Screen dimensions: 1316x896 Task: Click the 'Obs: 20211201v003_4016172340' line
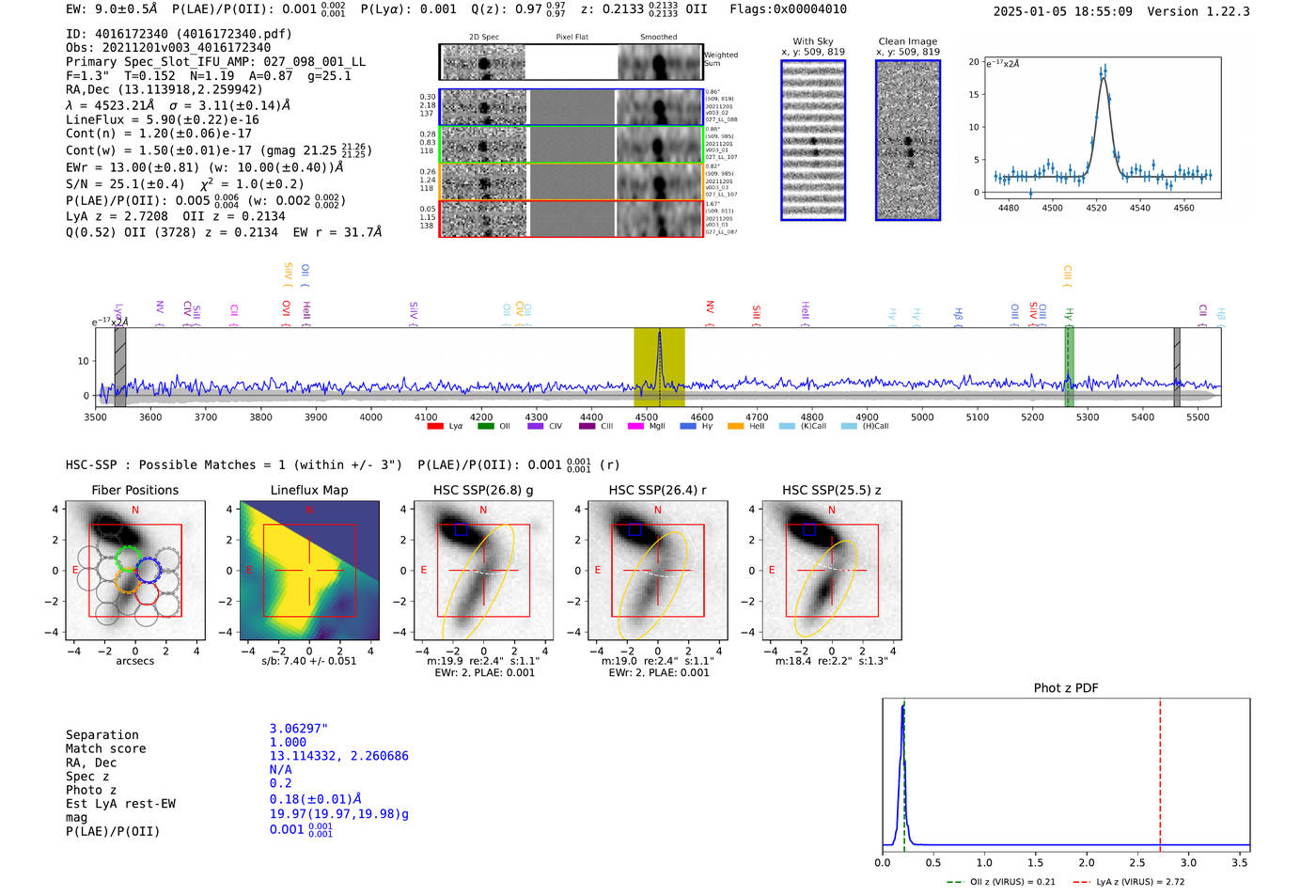tap(168, 47)
